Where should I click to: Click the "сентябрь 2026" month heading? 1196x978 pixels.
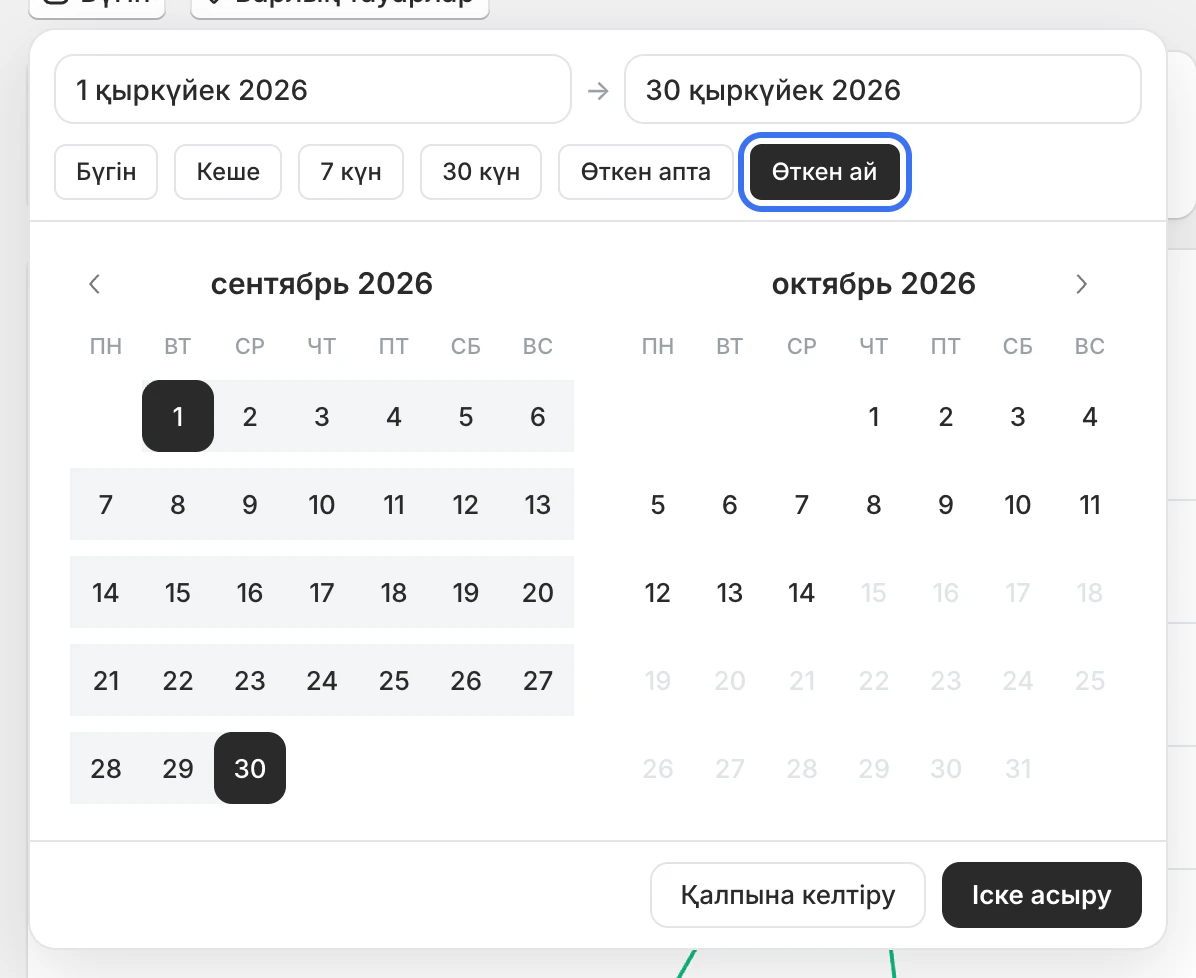322,284
